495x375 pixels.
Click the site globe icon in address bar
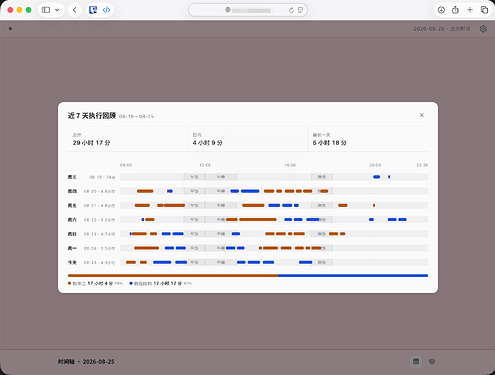(228, 10)
